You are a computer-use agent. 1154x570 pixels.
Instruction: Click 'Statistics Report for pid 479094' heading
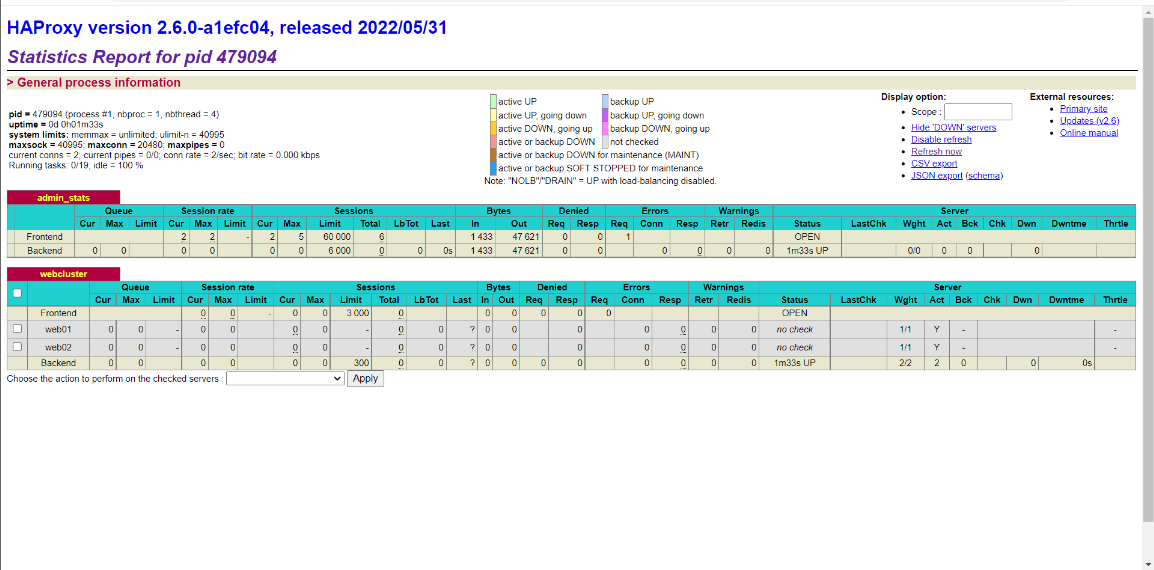142,57
